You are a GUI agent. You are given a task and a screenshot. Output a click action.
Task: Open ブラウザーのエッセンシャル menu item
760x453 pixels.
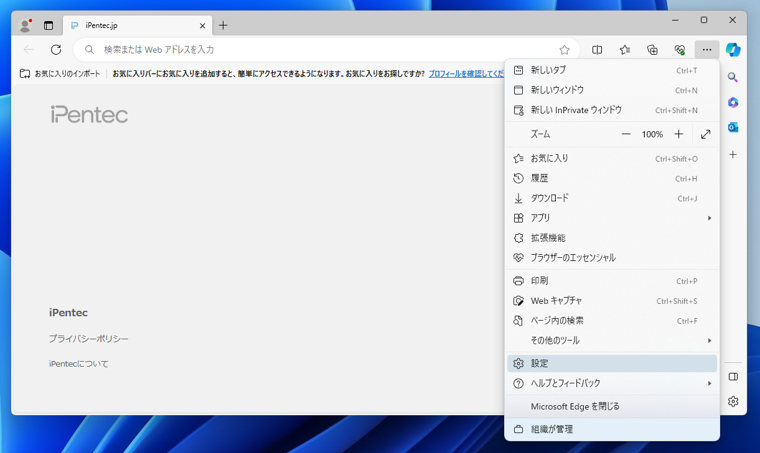pos(612,258)
